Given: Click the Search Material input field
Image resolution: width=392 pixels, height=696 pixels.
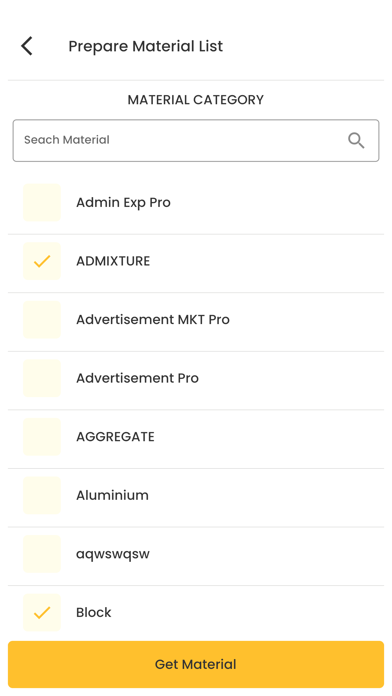Looking at the screenshot, I should point(196,140).
